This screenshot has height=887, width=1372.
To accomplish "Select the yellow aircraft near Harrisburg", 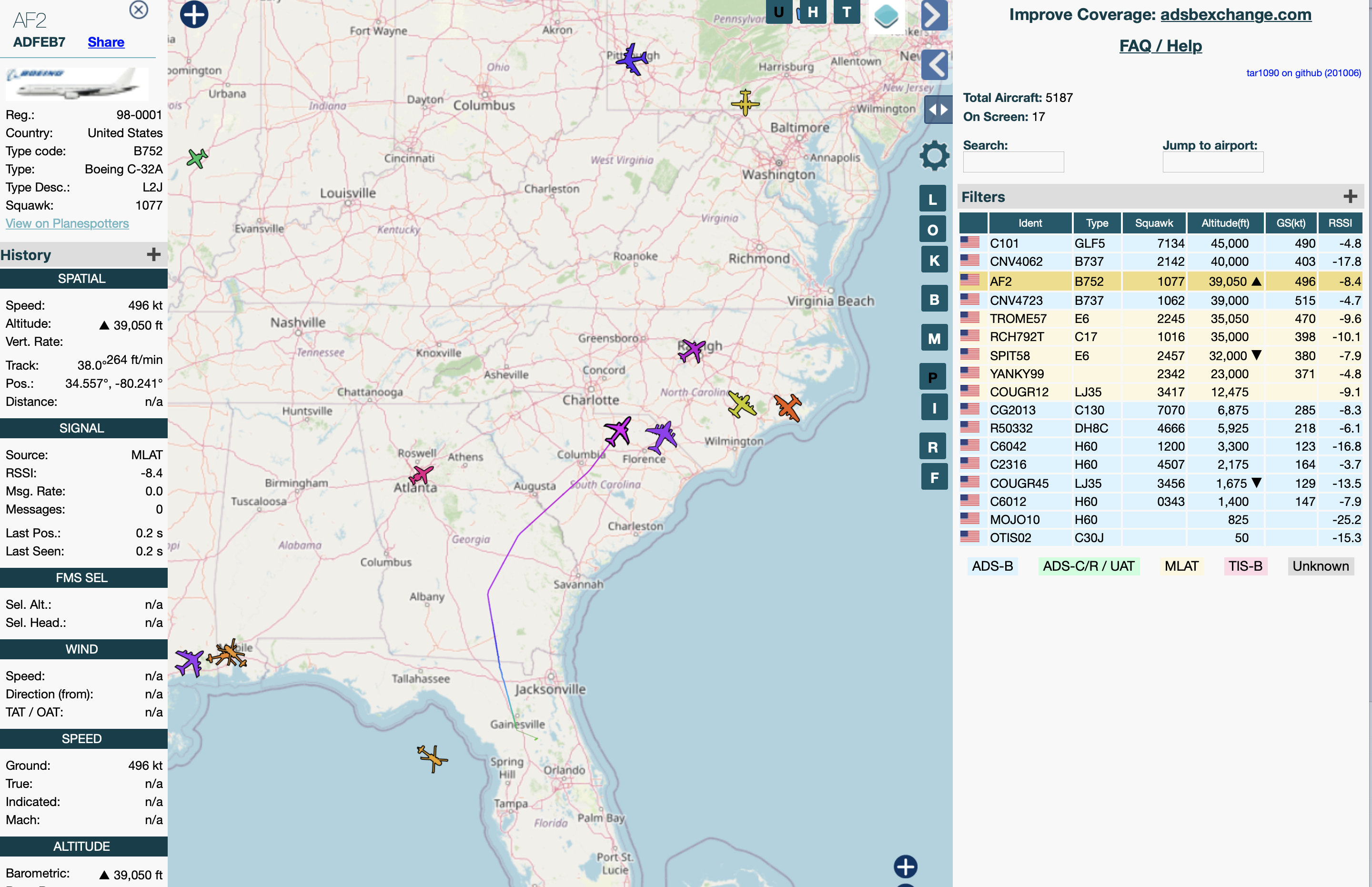I will tap(746, 102).
